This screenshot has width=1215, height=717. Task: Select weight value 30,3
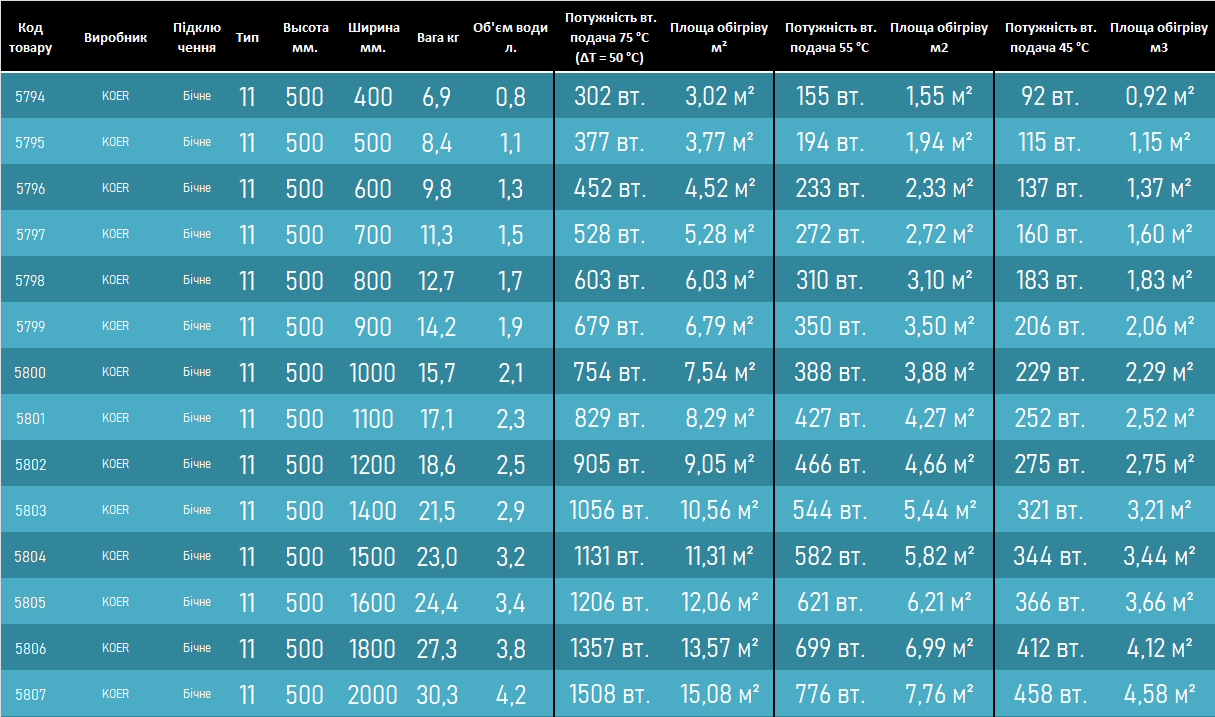pos(437,695)
